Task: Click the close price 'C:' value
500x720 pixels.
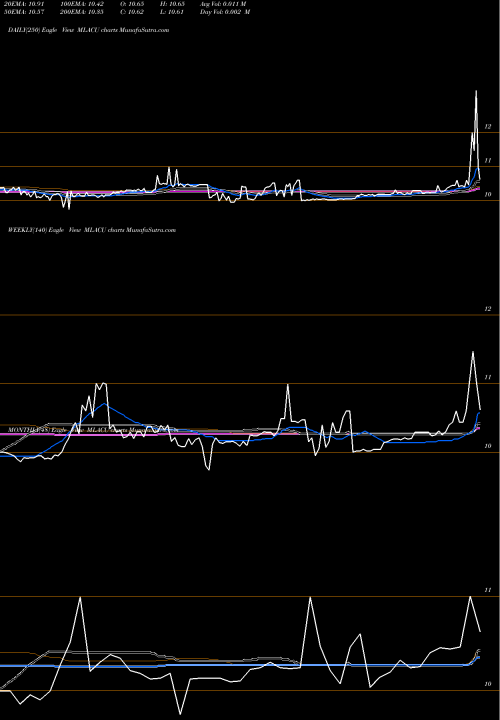Action: click(x=132, y=12)
